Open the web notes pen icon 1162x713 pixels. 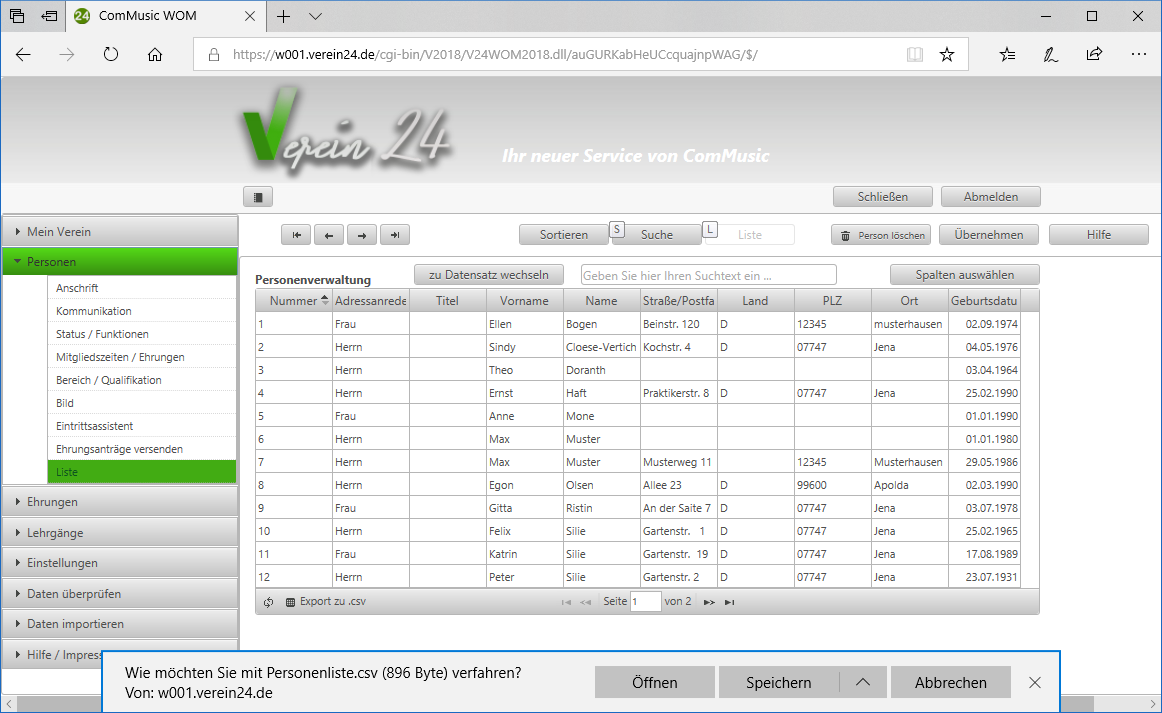[1051, 54]
